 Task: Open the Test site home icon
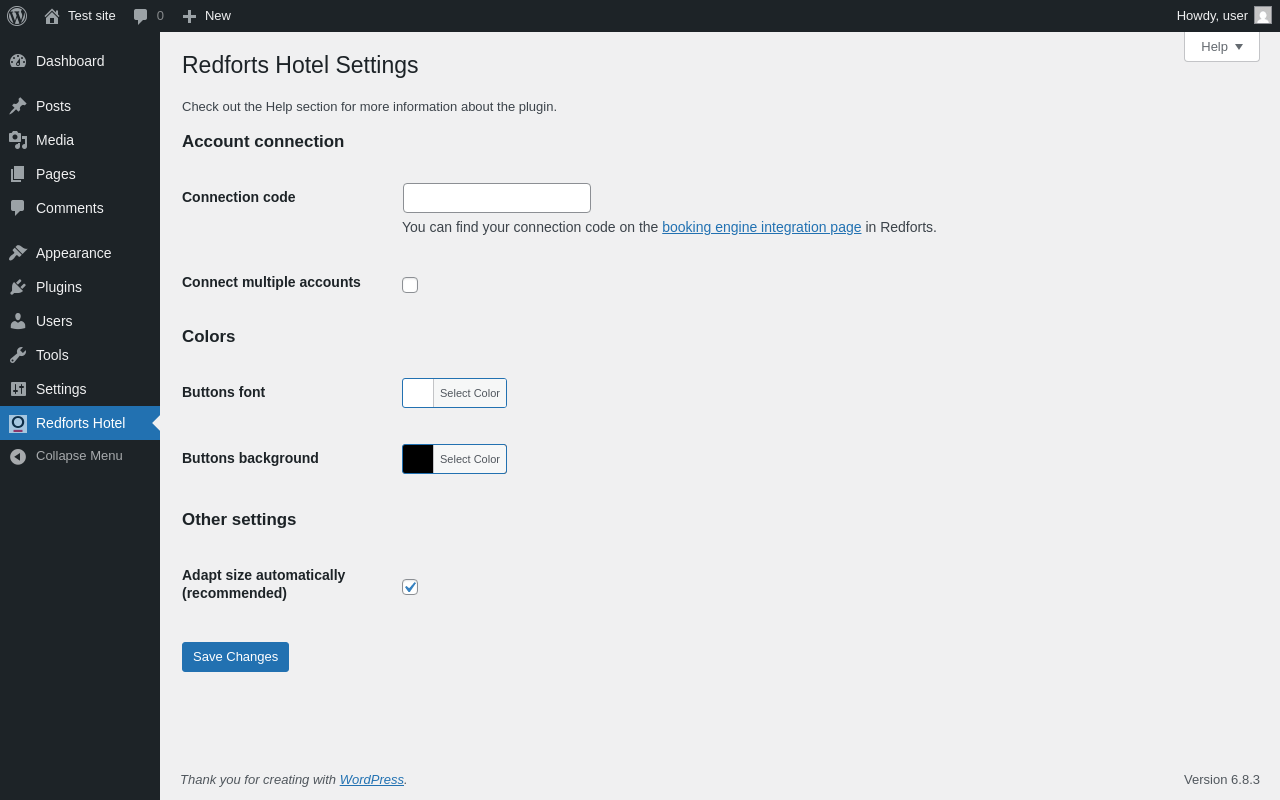tap(52, 16)
